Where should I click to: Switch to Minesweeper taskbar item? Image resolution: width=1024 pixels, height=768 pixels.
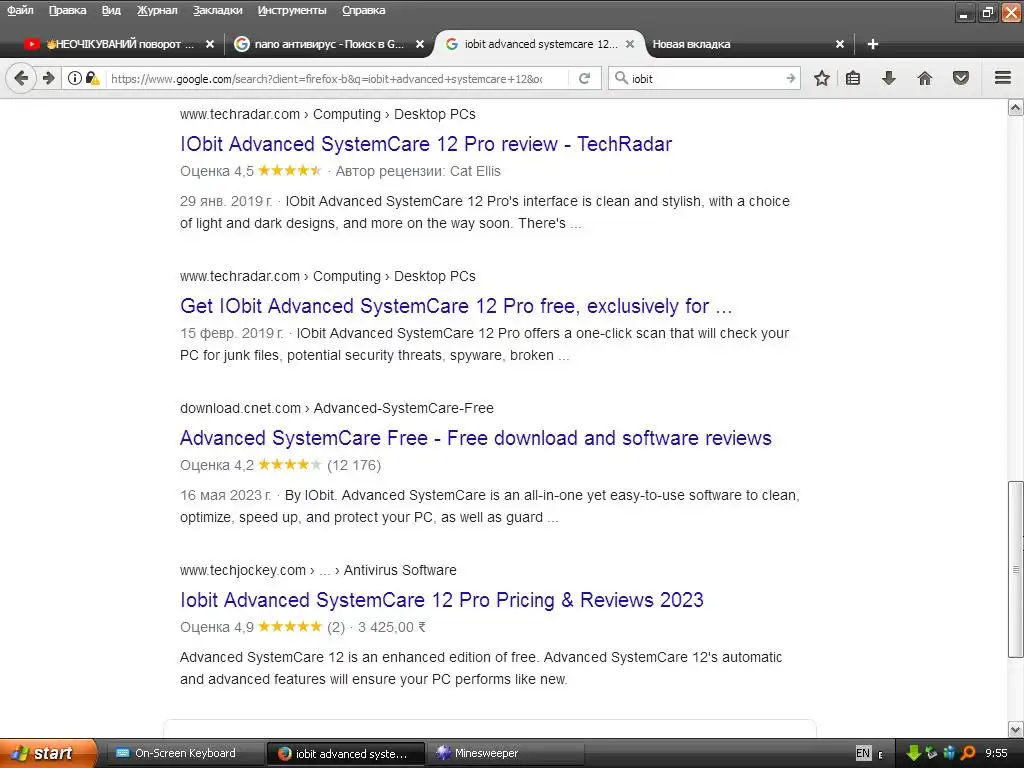503,753
